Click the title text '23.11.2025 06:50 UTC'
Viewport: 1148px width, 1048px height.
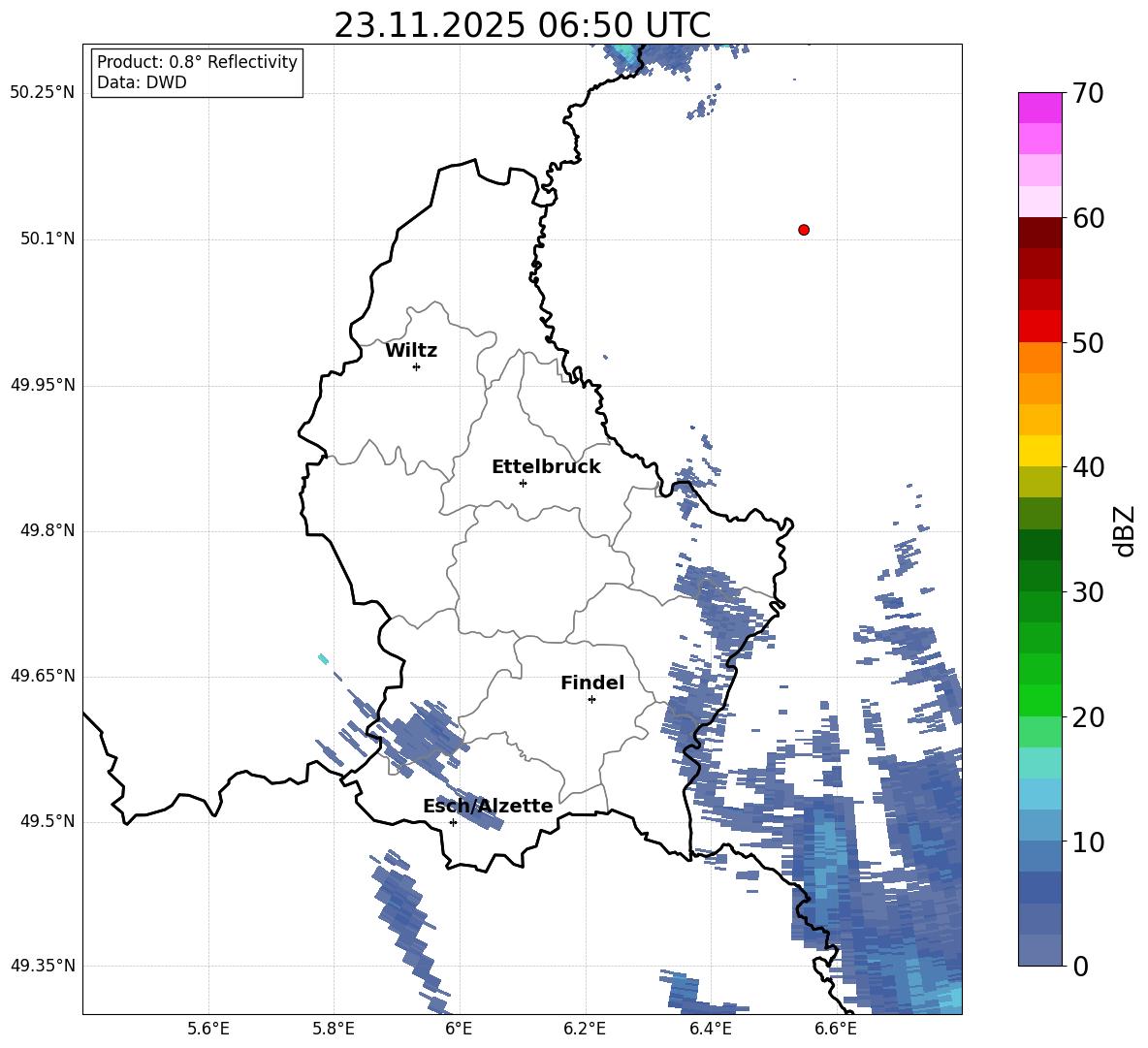[x=522, y=25]
